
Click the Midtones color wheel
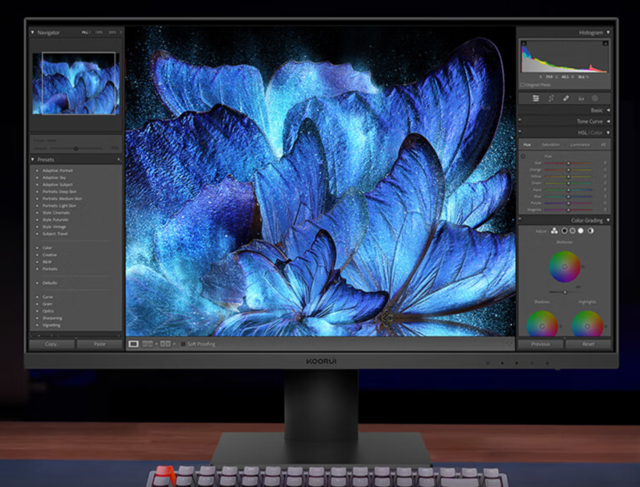pos(564,267)
